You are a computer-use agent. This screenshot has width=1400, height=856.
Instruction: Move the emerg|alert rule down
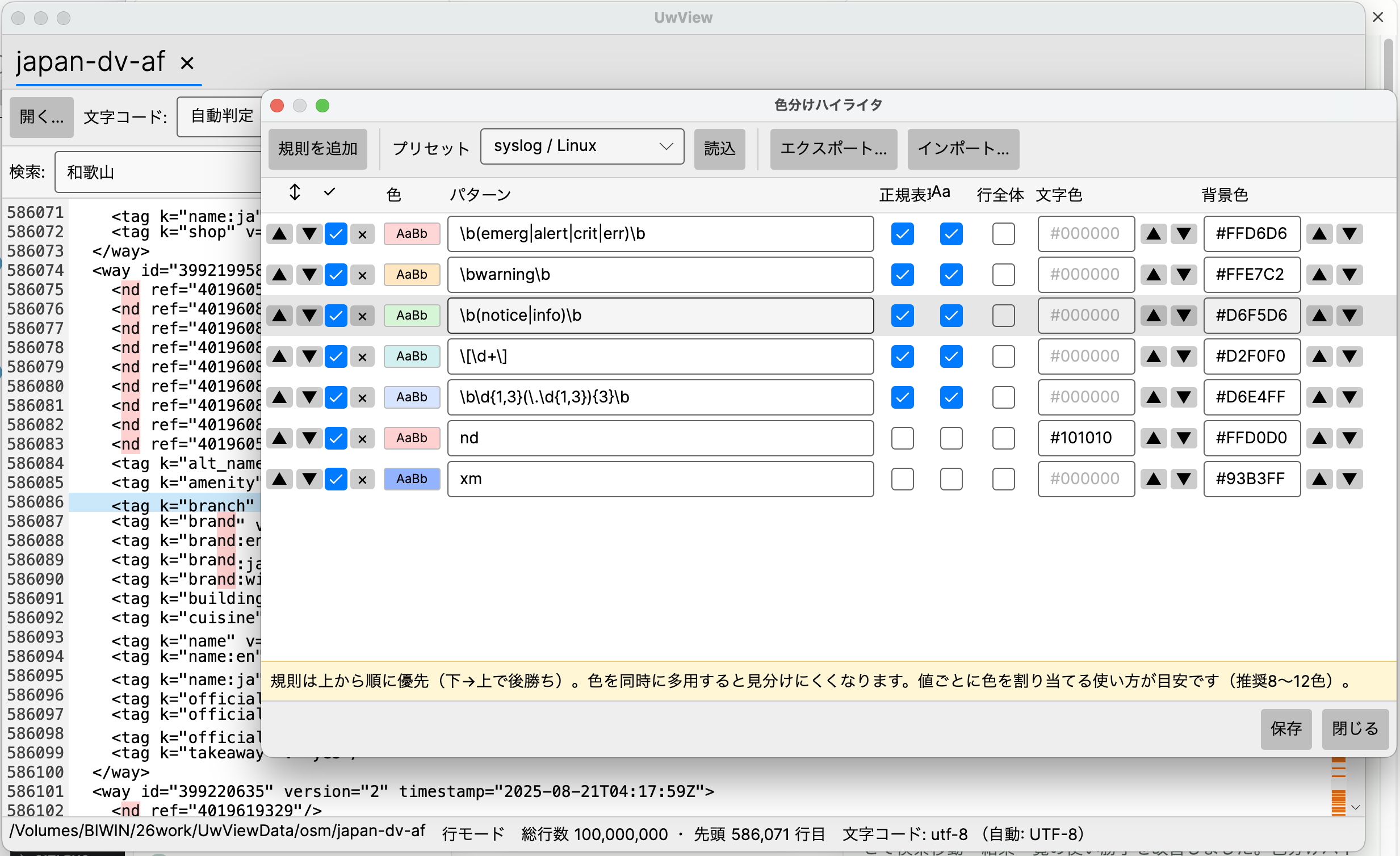tap(309, 234)
